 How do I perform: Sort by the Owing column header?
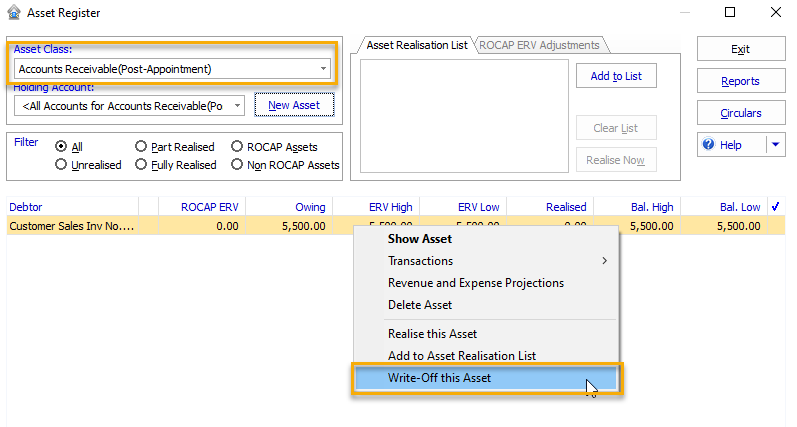coord(289,207)
